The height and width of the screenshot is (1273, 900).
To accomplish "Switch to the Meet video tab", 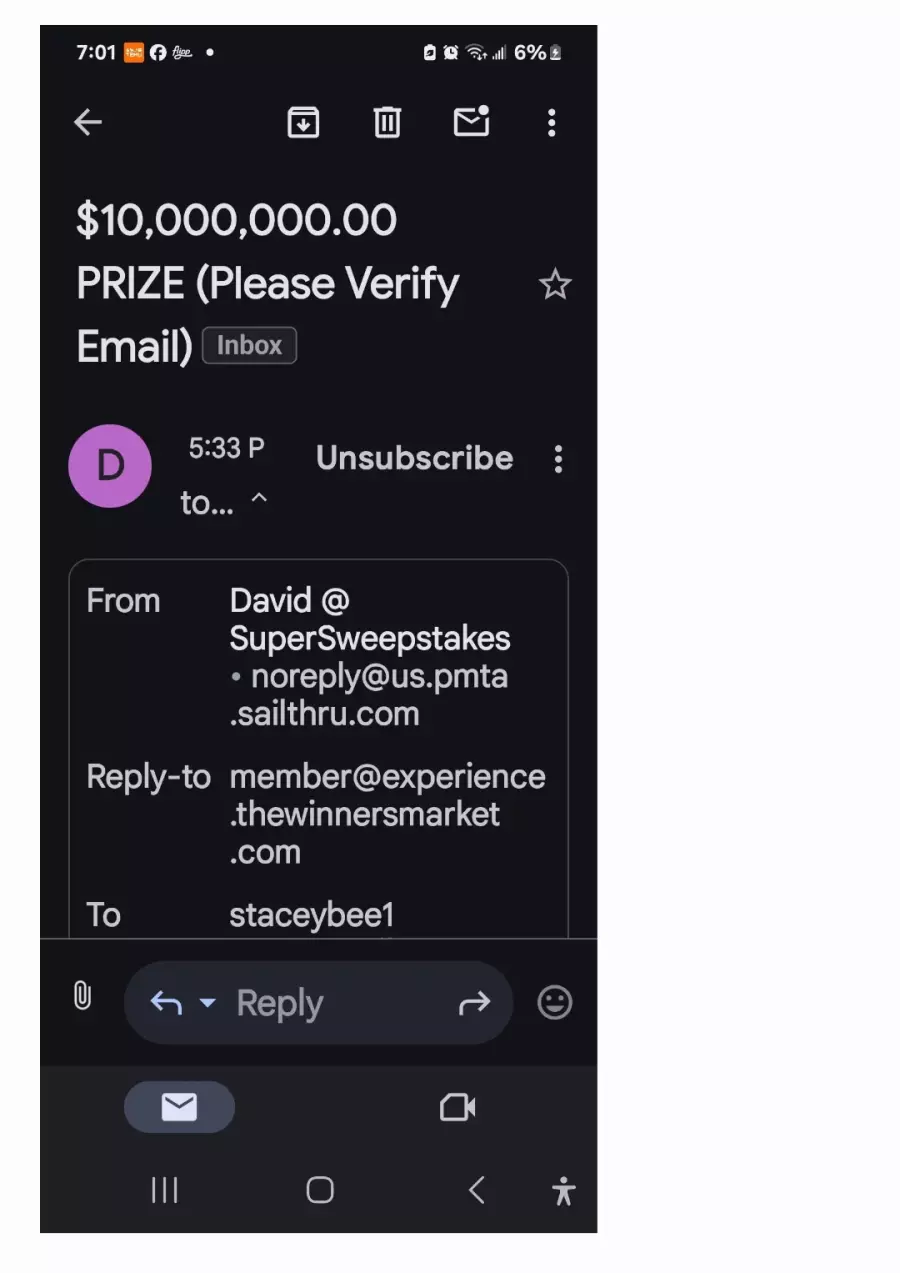I will (458, 1107).
